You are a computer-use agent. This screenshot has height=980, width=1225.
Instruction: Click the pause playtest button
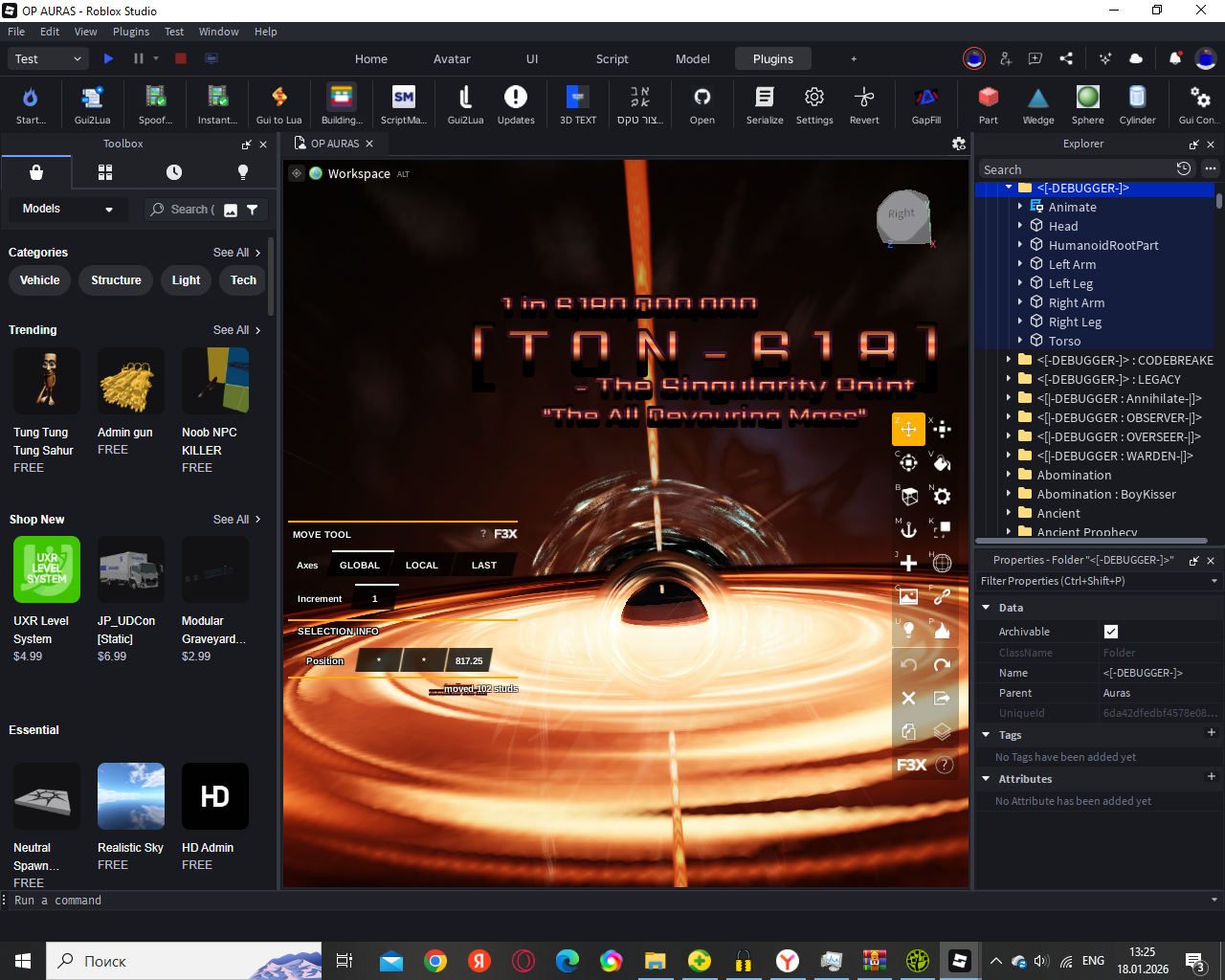pyautogui.click(x=138, y=58)
